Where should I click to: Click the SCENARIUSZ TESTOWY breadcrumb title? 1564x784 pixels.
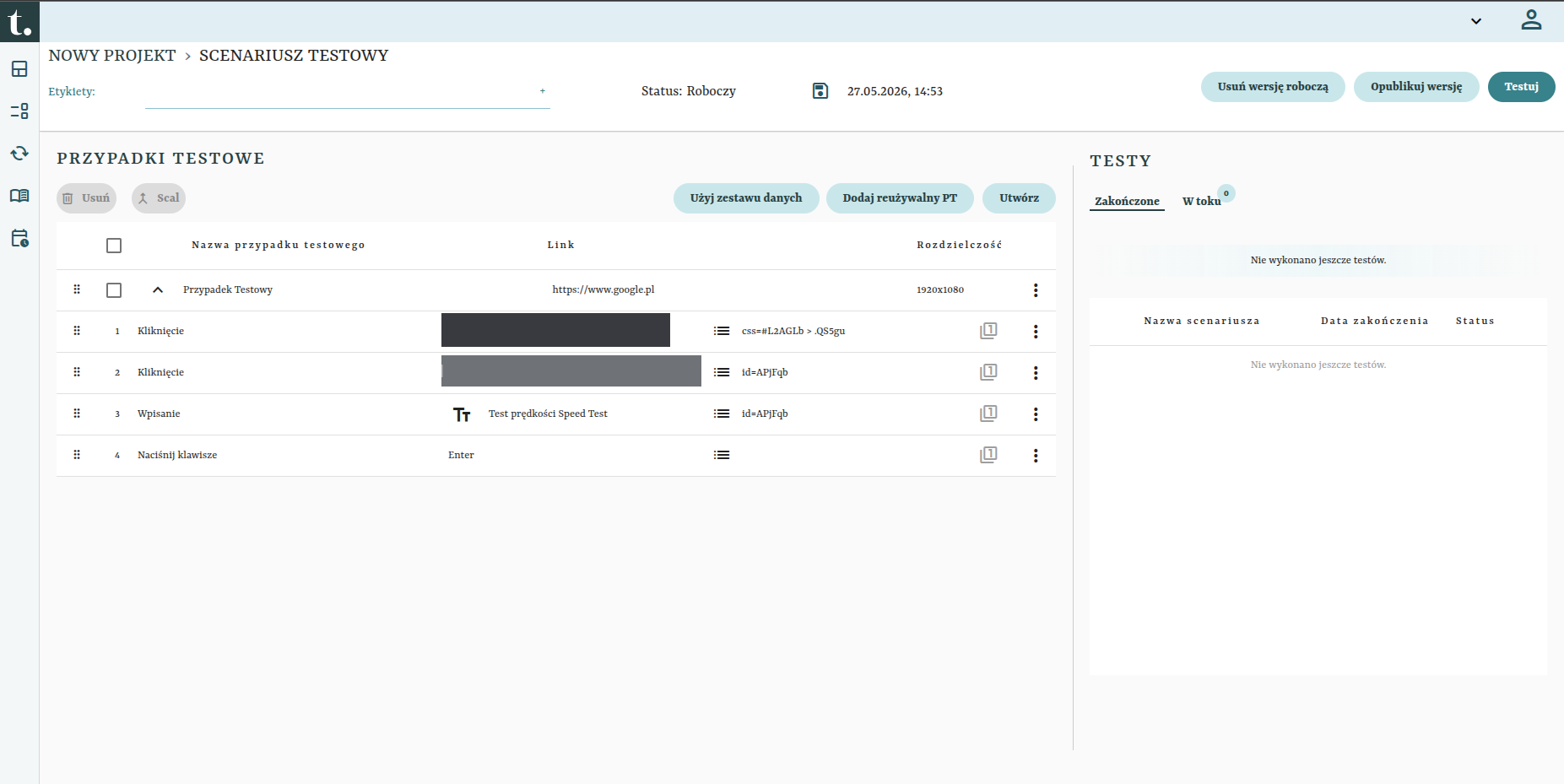click(x=294, y=56)
